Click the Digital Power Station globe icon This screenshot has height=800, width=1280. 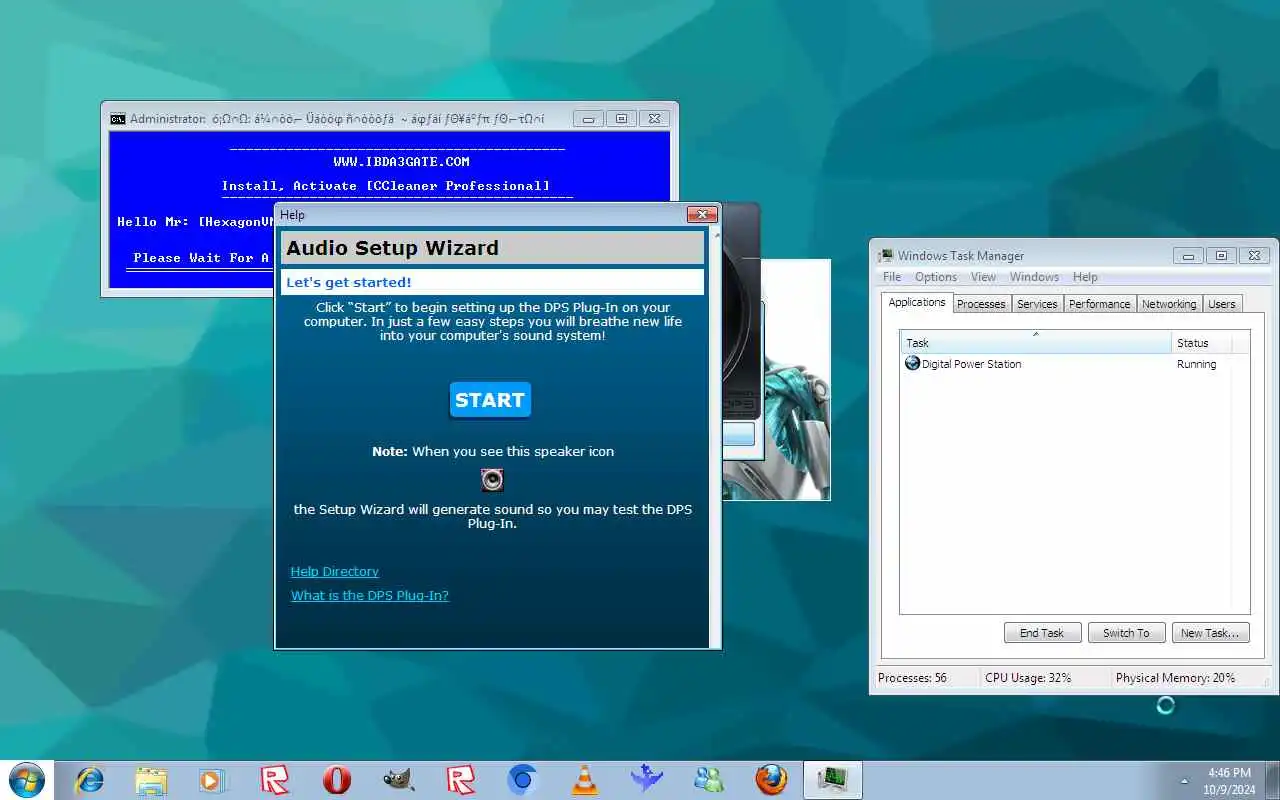pyautogui.click(x=912, y=363)
